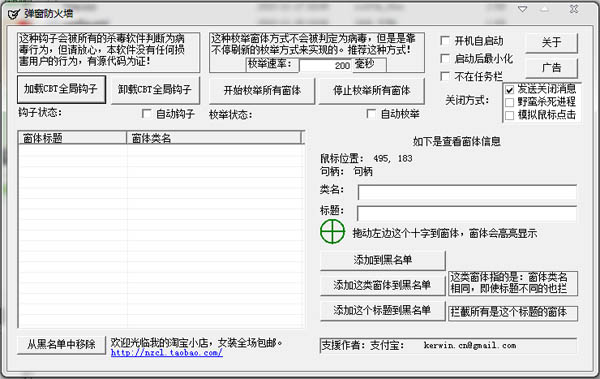Click the 加载CBT全局钩子 button

tap(61, 90)
